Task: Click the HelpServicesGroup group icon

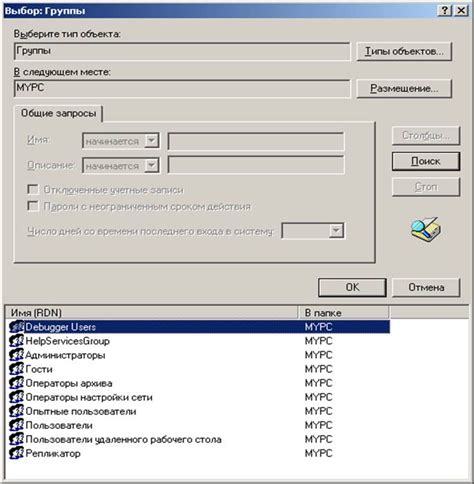Action: pyautogui.click(x=16, y=341)
